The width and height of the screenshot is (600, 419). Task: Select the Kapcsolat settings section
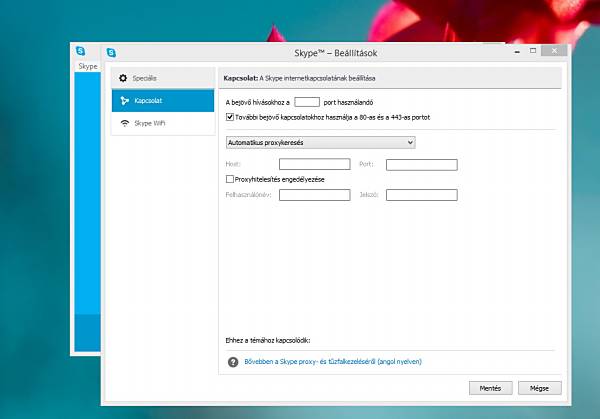[163, 101]
